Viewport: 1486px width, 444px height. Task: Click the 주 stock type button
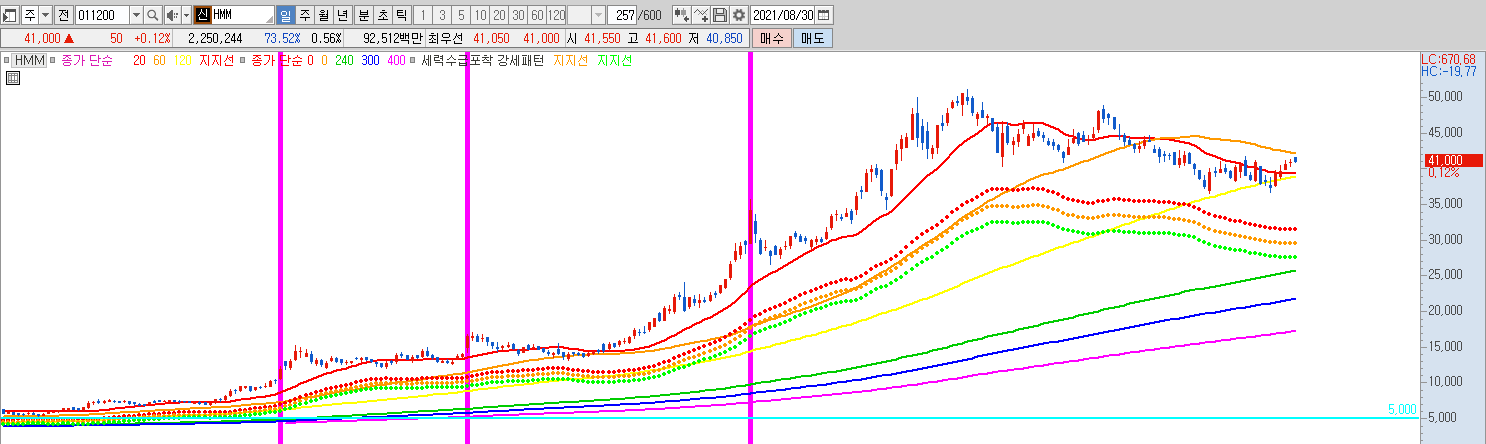pos(29,15)
